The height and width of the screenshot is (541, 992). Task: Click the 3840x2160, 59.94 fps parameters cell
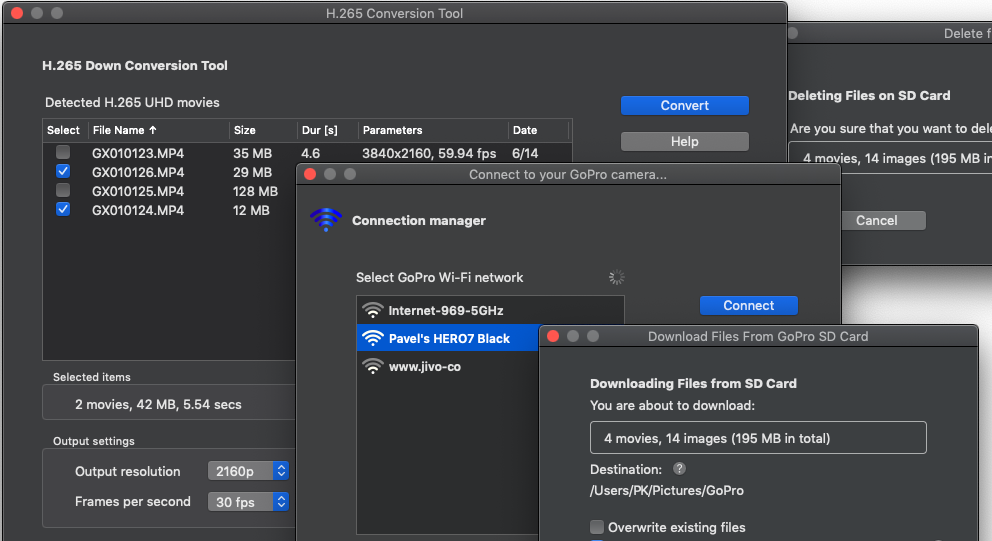(x=429, y=153)
